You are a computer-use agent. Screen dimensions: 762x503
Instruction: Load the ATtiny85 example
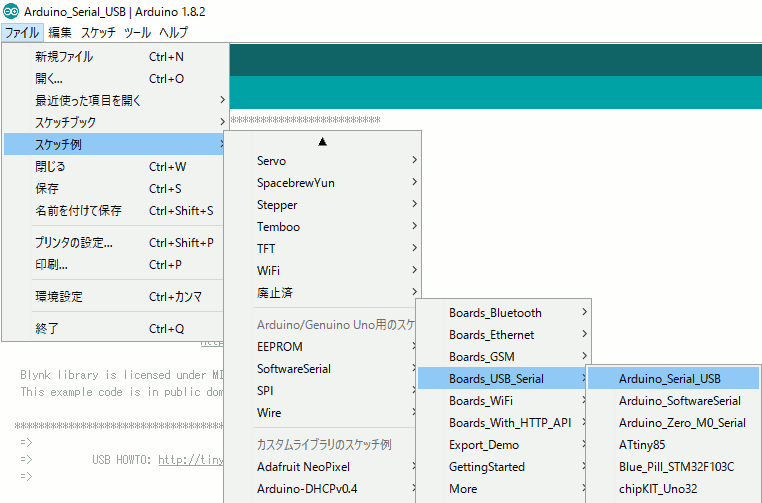[673, 445]
